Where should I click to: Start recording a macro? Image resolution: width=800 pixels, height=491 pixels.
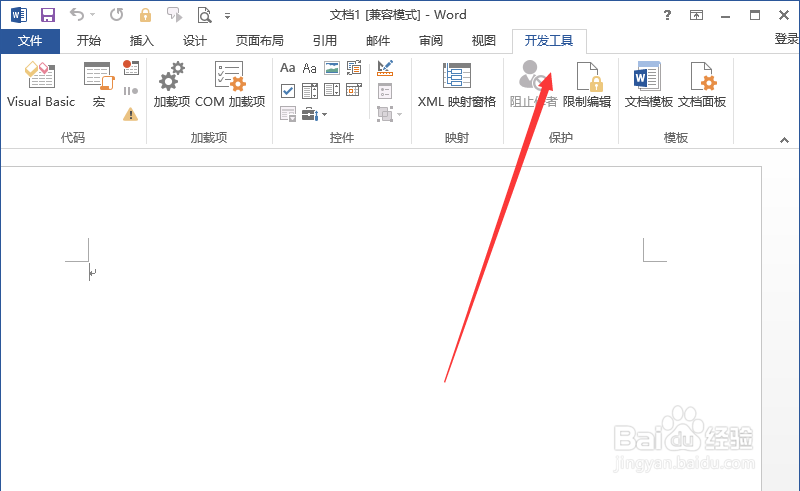[x=131, y=67]
